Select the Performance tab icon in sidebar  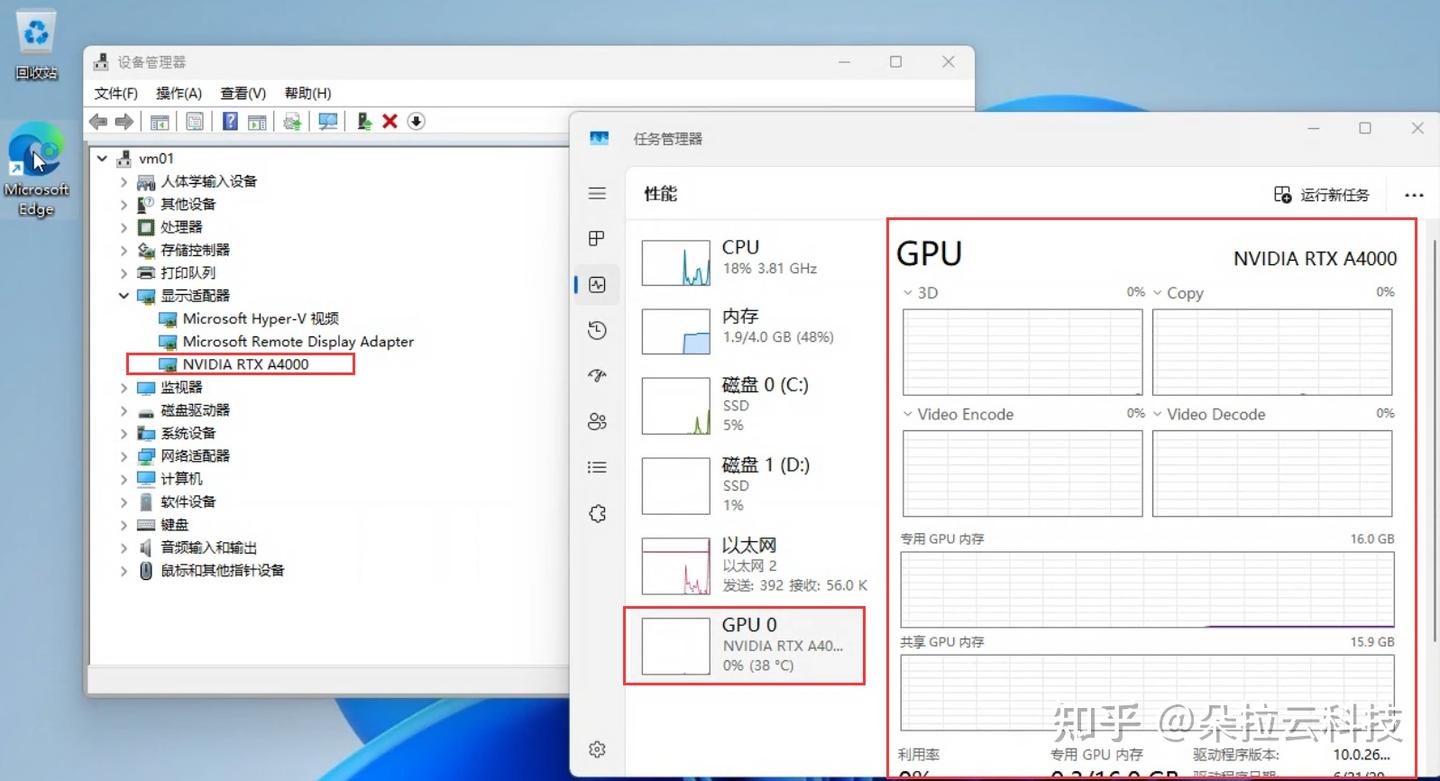pyautogui.click(x=597, y=284)
